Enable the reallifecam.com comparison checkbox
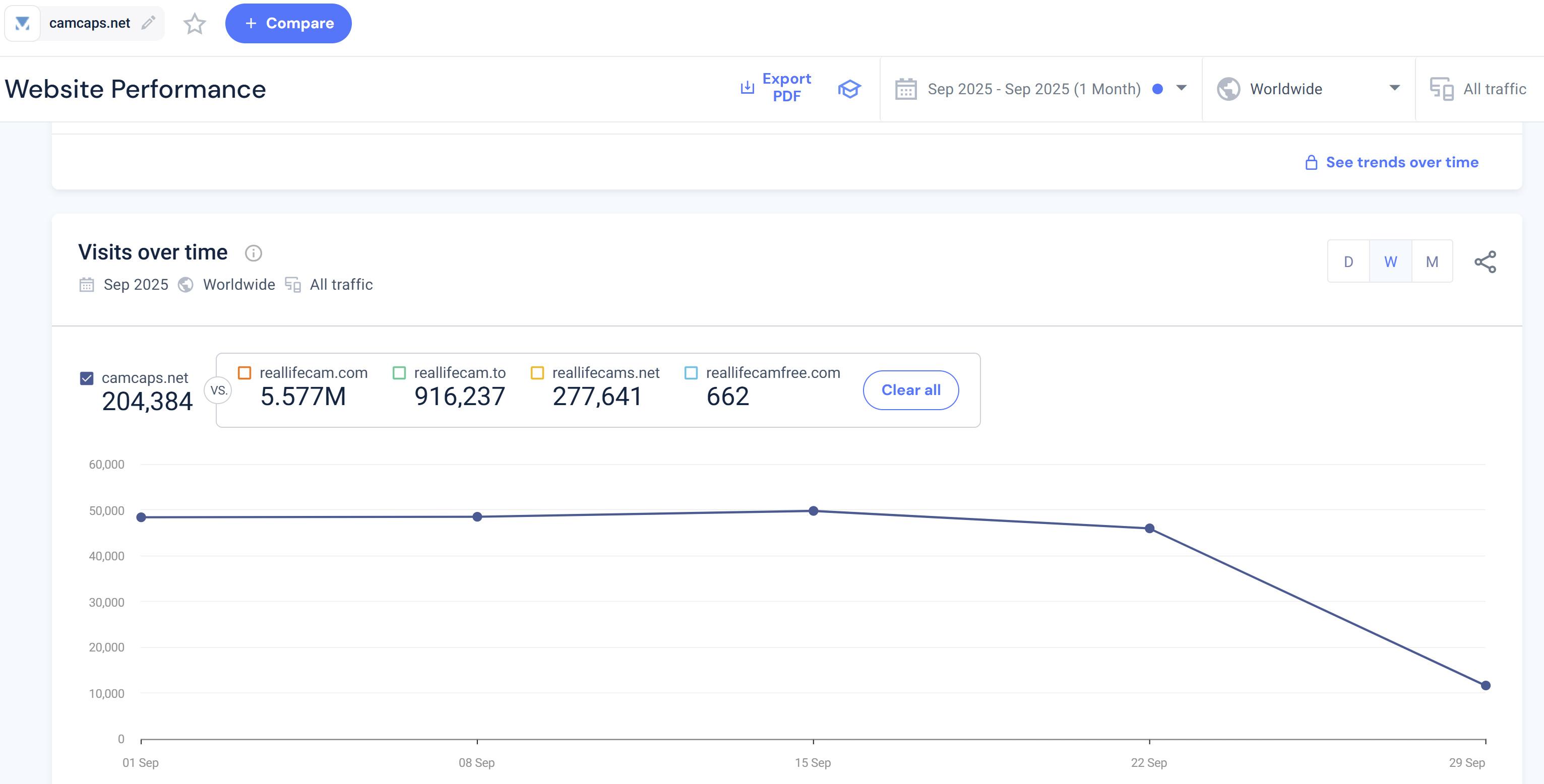The image size is (1544, 784). (x=244, y=372)
